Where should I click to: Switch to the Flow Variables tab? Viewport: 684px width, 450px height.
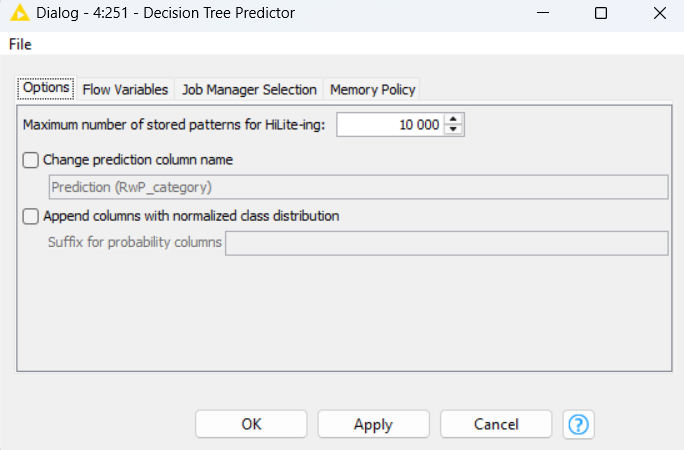pyautogui.click(x=125, y=89)
